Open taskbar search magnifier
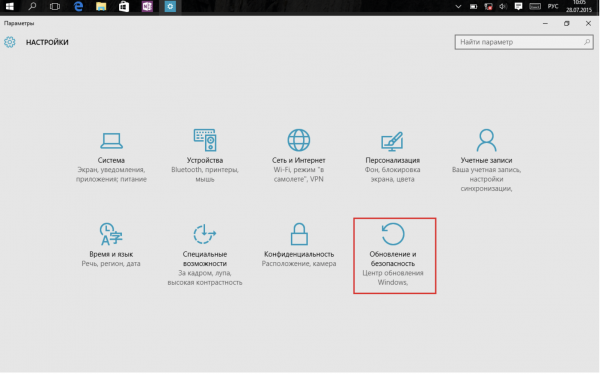The width and height of the screenshot is (600, 374). coord(33,6)
